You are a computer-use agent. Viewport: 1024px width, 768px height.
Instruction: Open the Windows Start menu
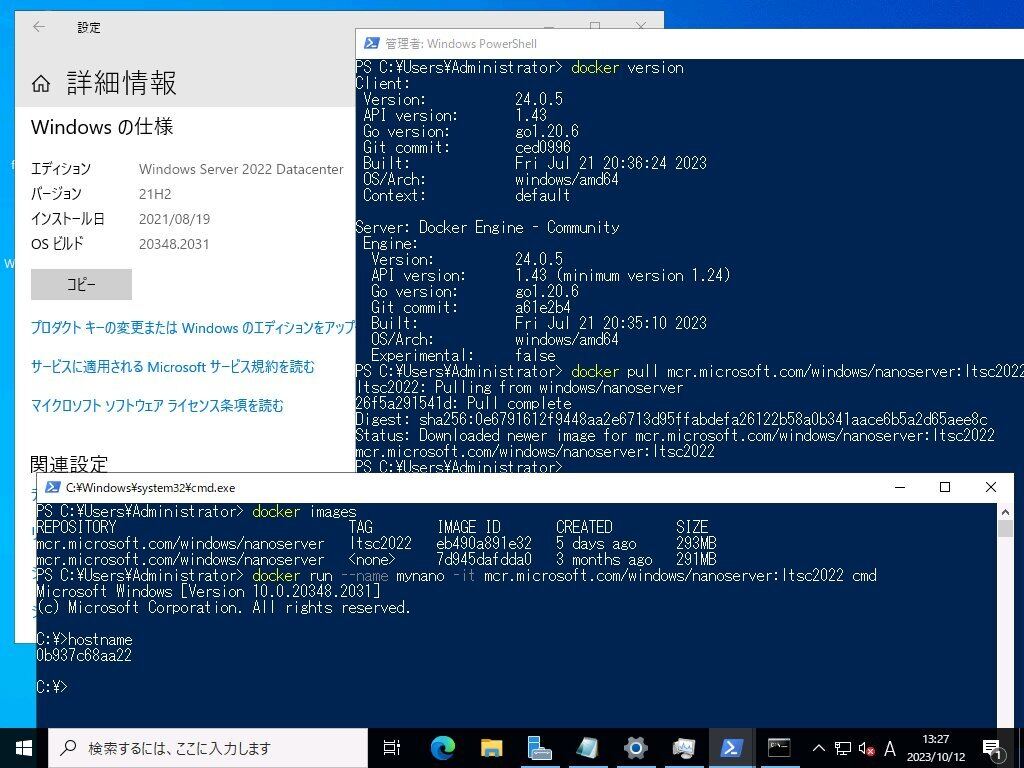pos(24,748)
